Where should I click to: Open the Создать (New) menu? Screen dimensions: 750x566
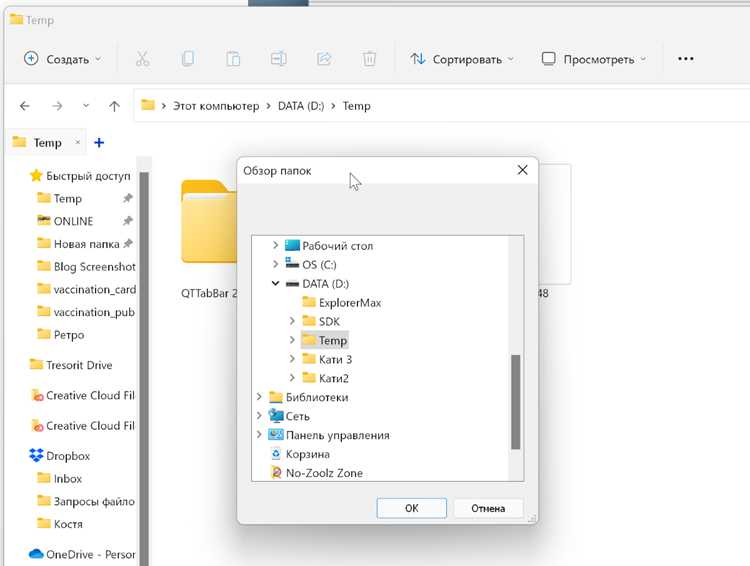click(63, 59)
